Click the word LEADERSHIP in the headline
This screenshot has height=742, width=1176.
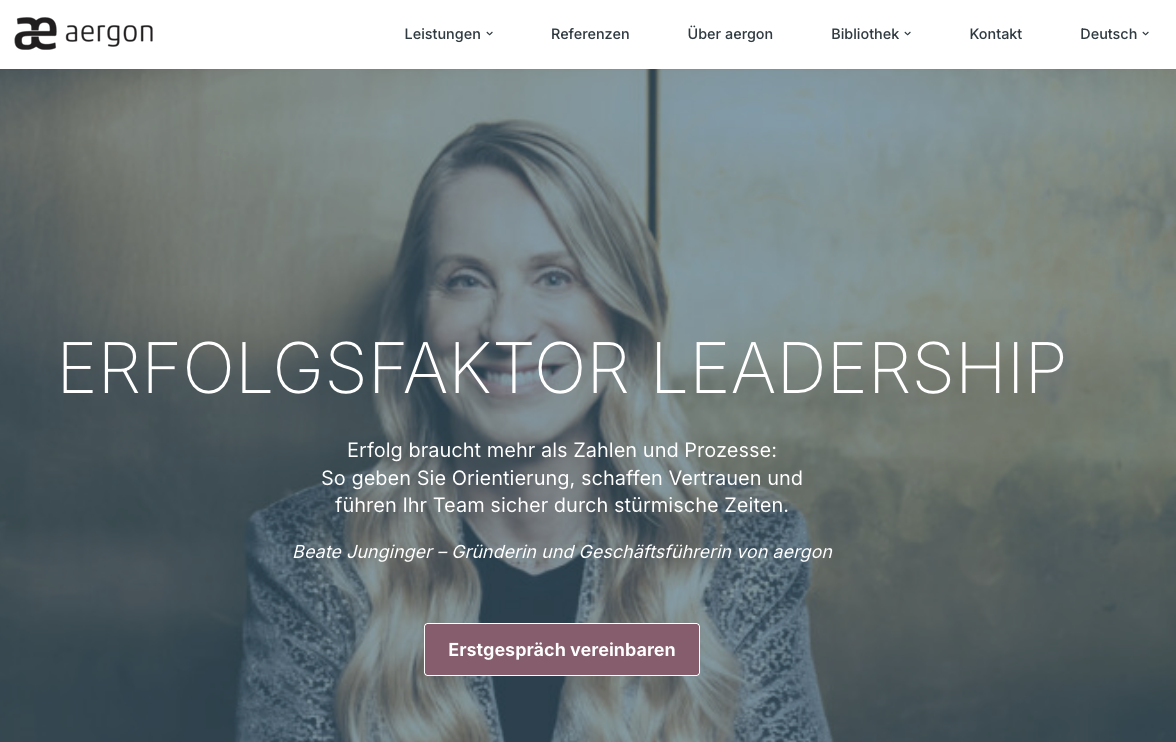click(x=859, y=368)
